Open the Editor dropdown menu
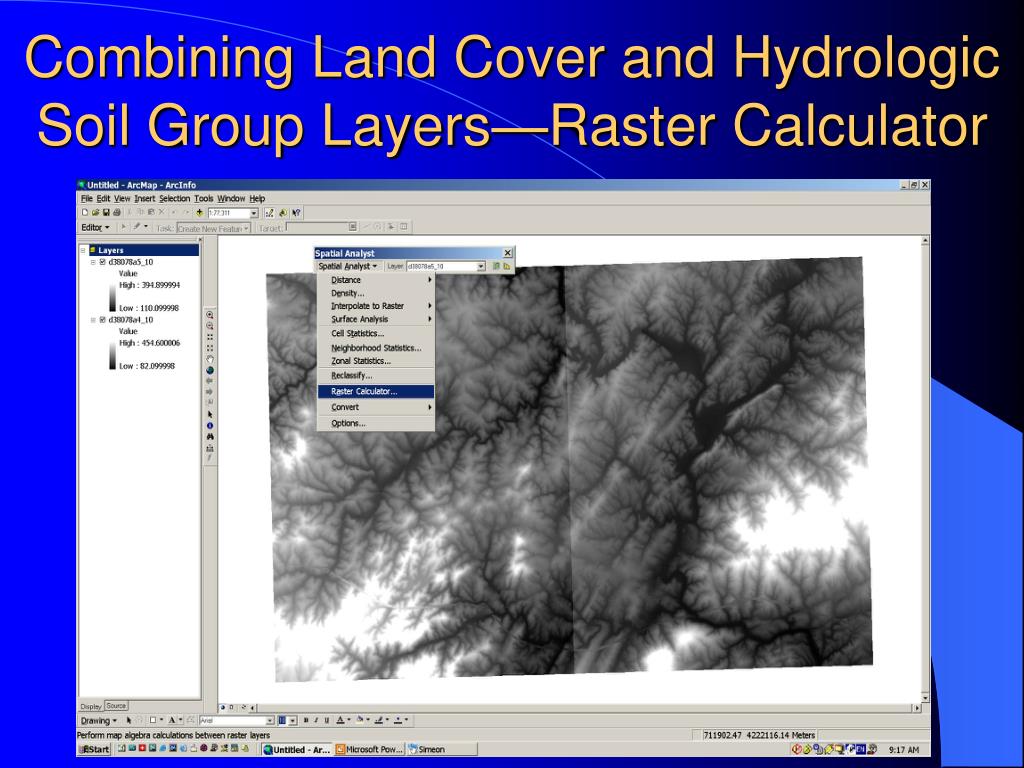Screen dimensions: 1024x768 95,228
